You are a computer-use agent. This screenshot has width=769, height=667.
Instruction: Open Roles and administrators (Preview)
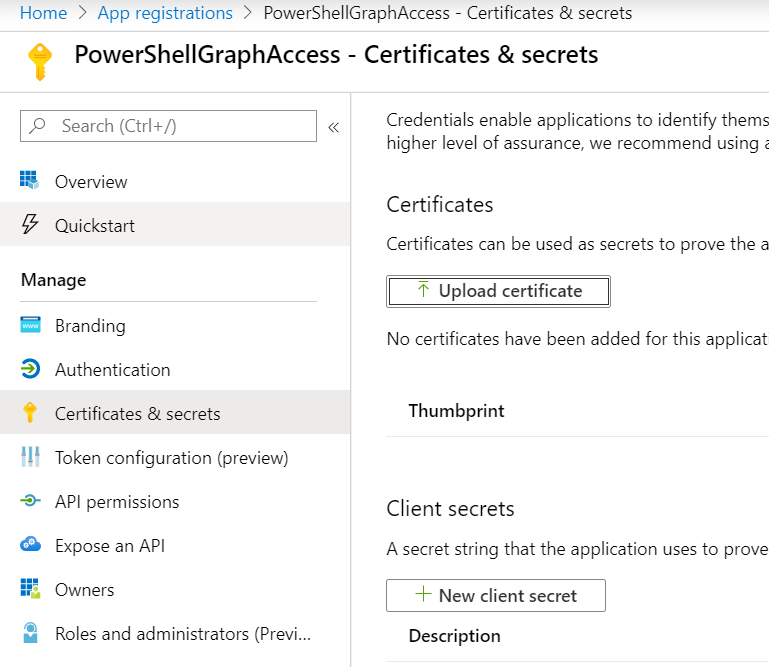click(175, 634)
